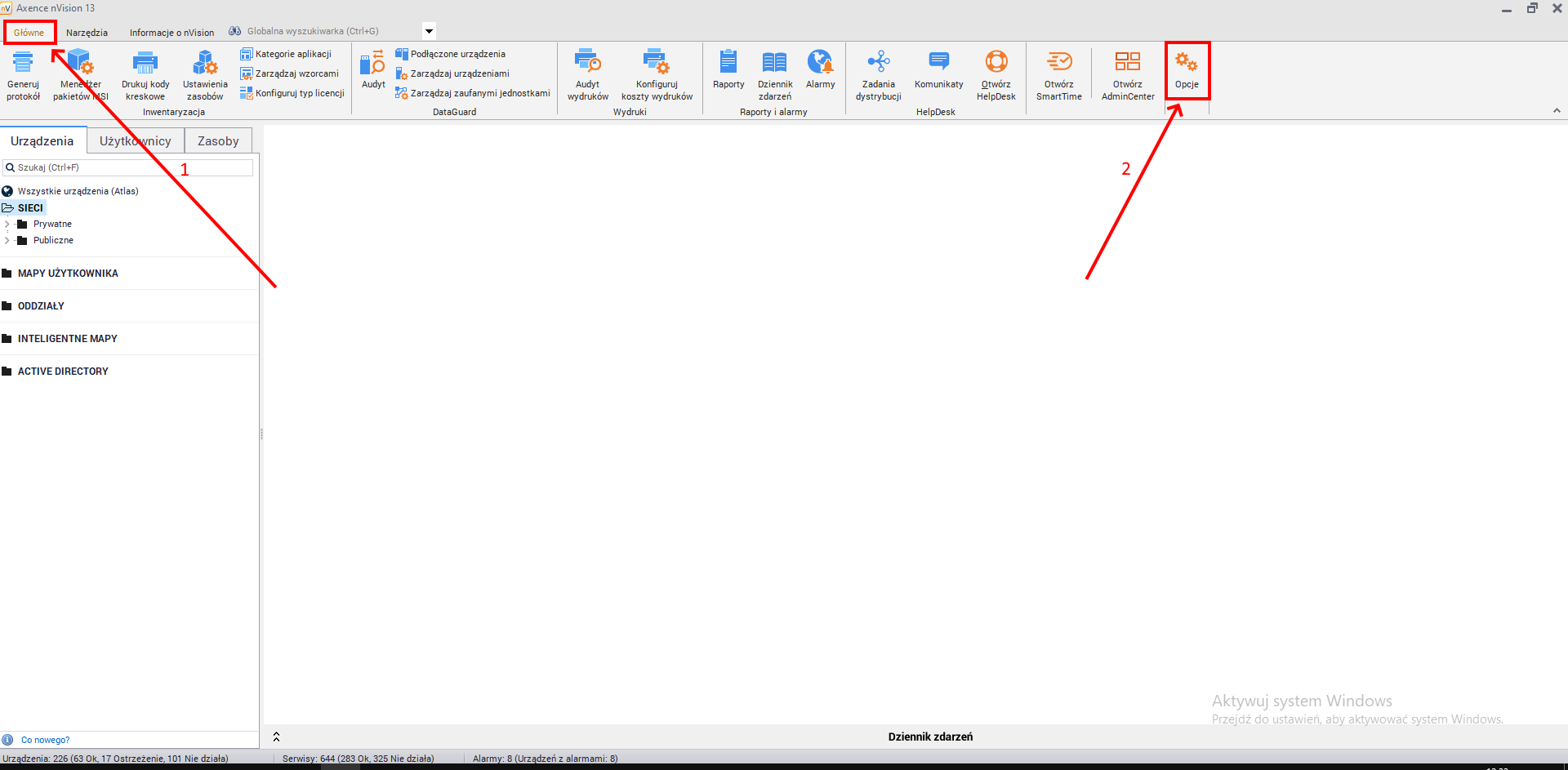1568x770 pixels.
Task: Click Drukuj kody kreskowe icon
Action: [x=145, y=63]
